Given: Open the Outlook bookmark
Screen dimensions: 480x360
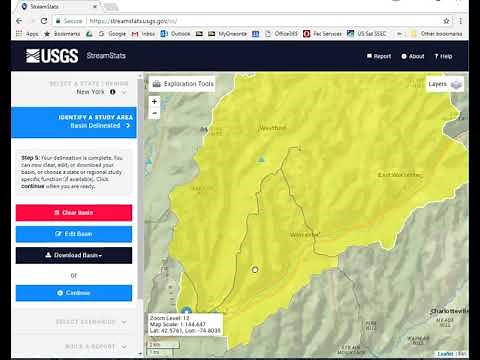Looking at the screenshot, I should click(x=176, y=34).
